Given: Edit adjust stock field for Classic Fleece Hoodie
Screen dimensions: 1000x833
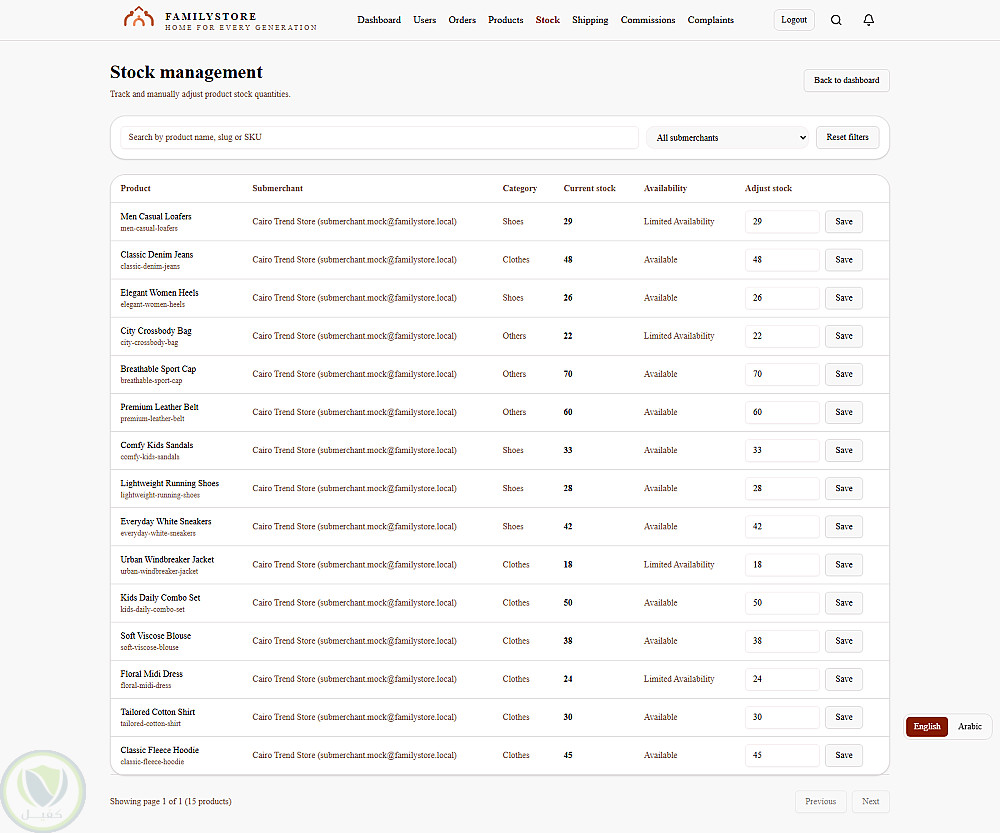Looking at the screenshot, I should point(782,755).
